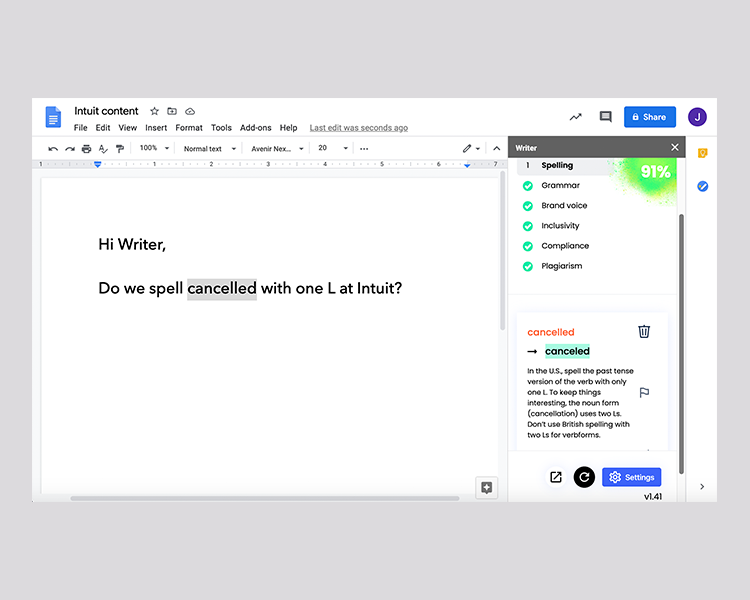
Task: Select the paint format tool
Action: point(120,149)
